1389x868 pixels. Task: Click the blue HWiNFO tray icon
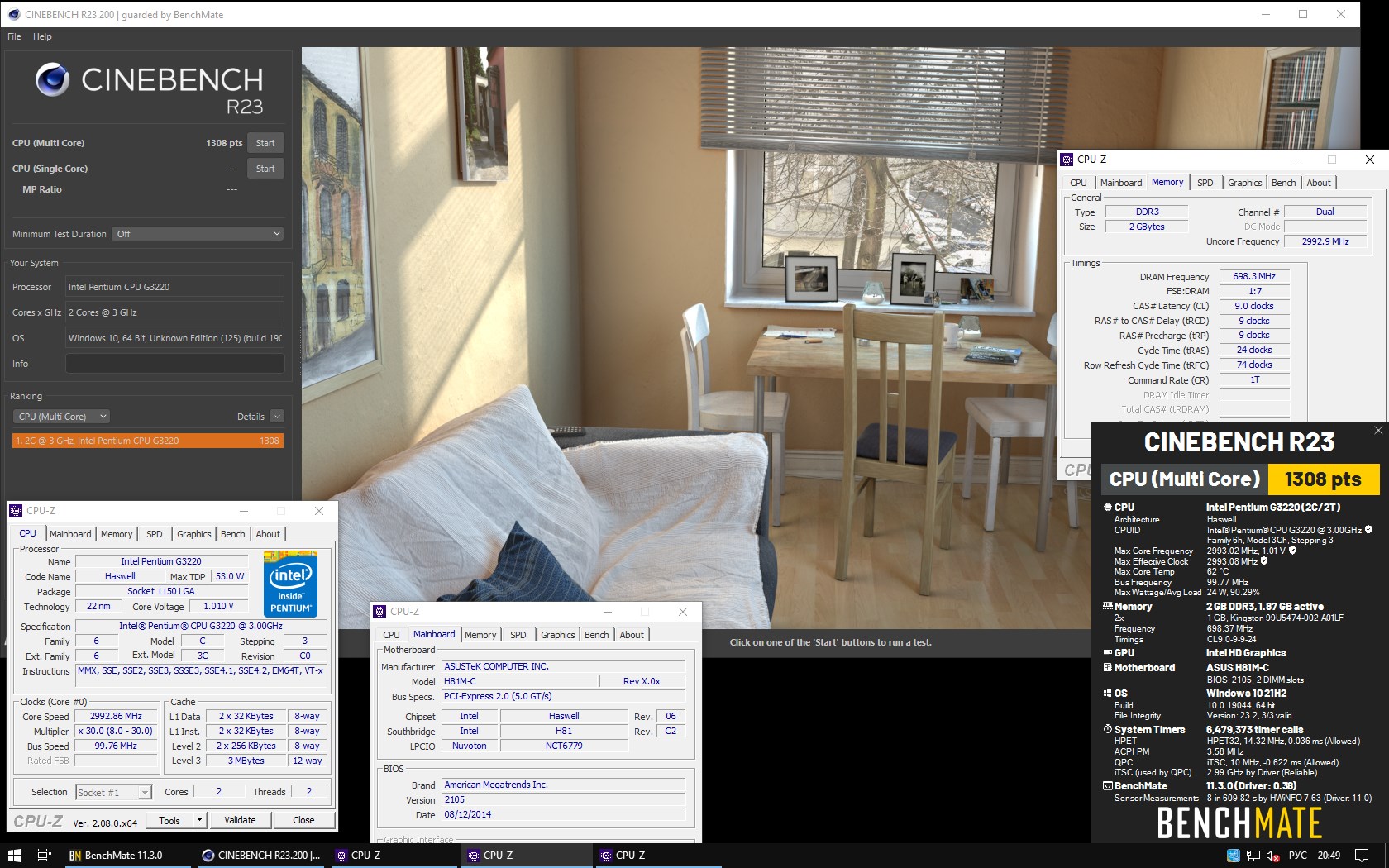[1234, 856]
